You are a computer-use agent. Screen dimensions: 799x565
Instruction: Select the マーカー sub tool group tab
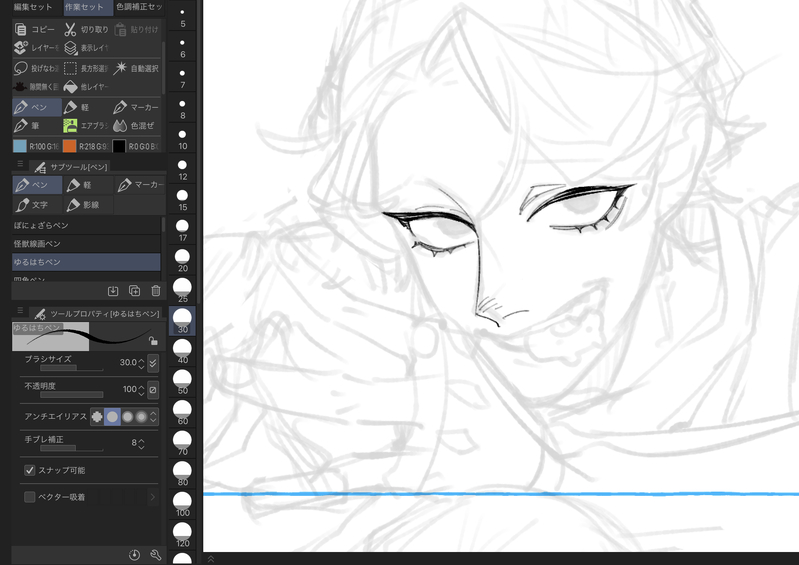pos(140,185)
